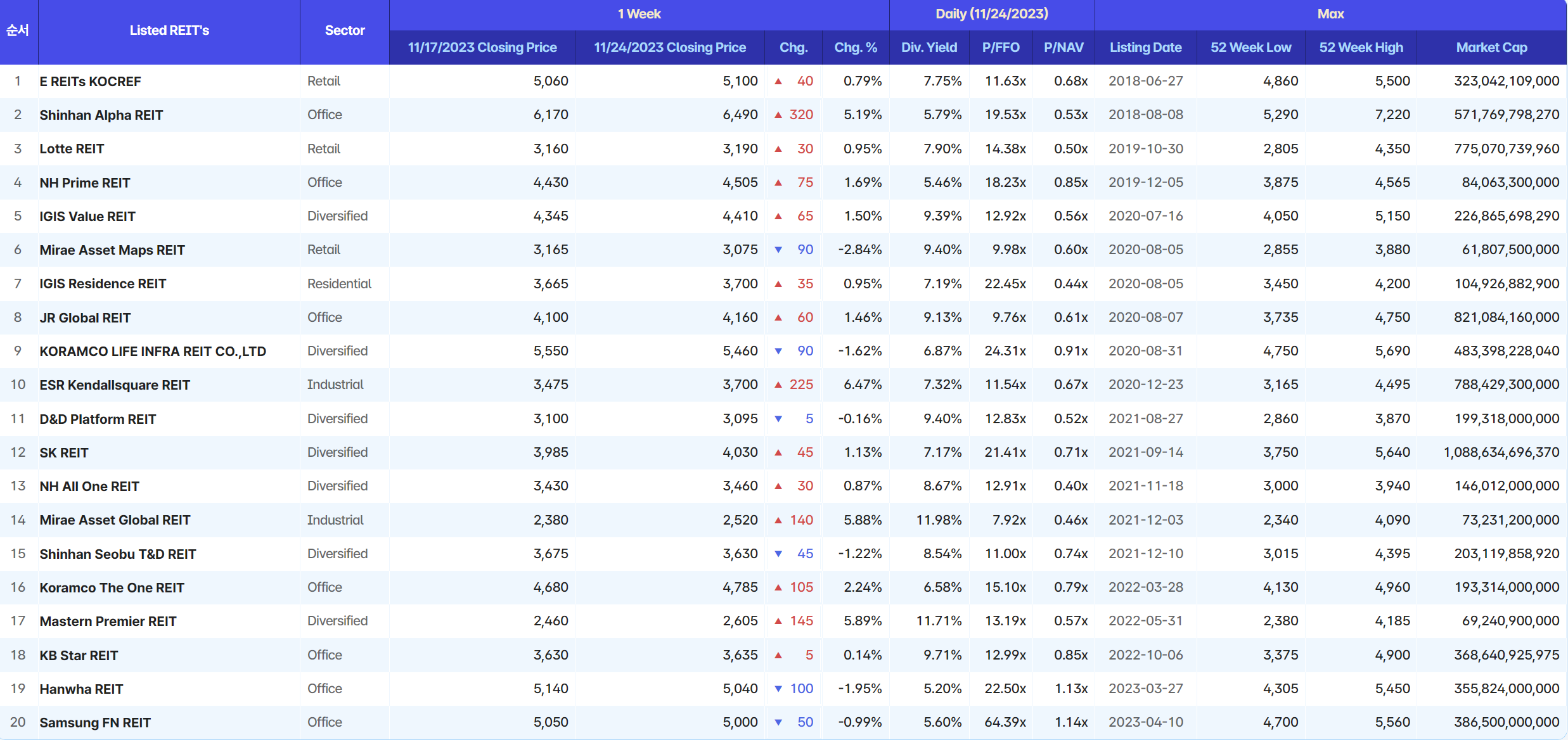Click ESR Kendallsquare change percent 6.47%
Viewport: 1568px width, 740px height.
click(863, 385)
